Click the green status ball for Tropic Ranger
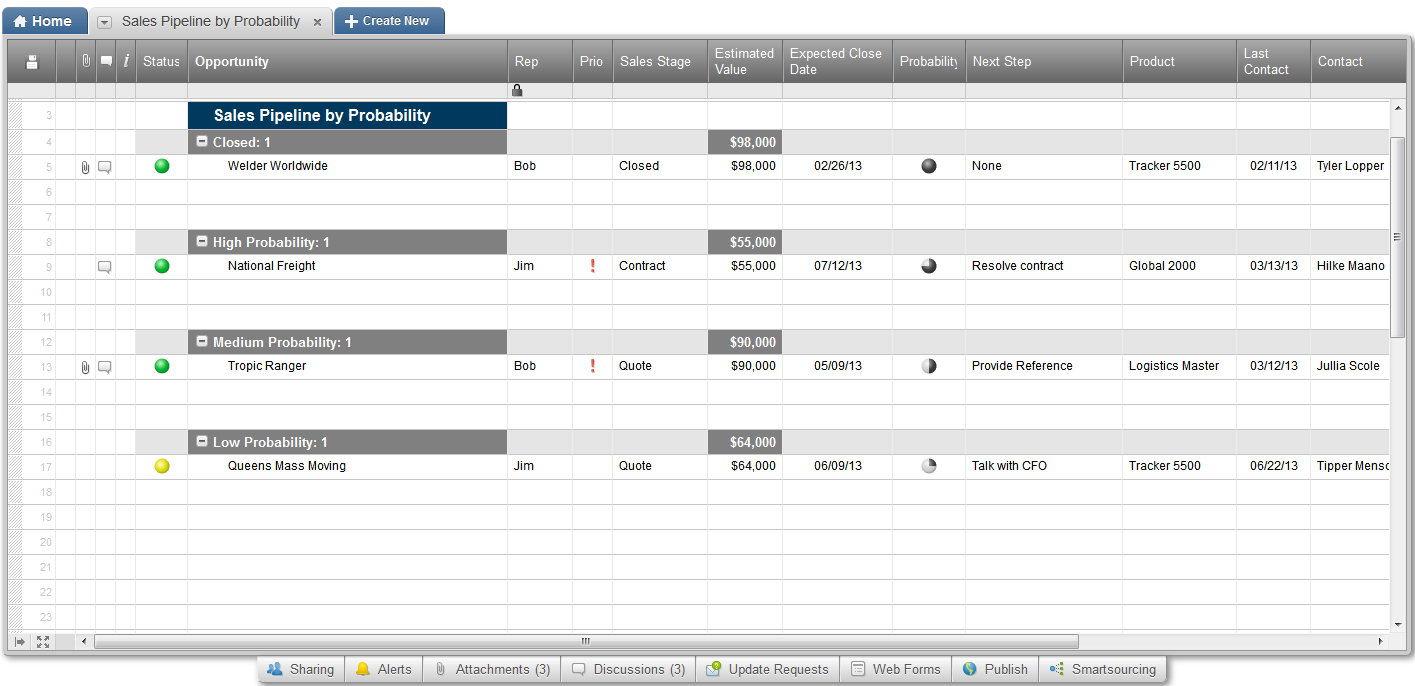This screenshot has height=686, width=1415. click(x=162, y=366)
